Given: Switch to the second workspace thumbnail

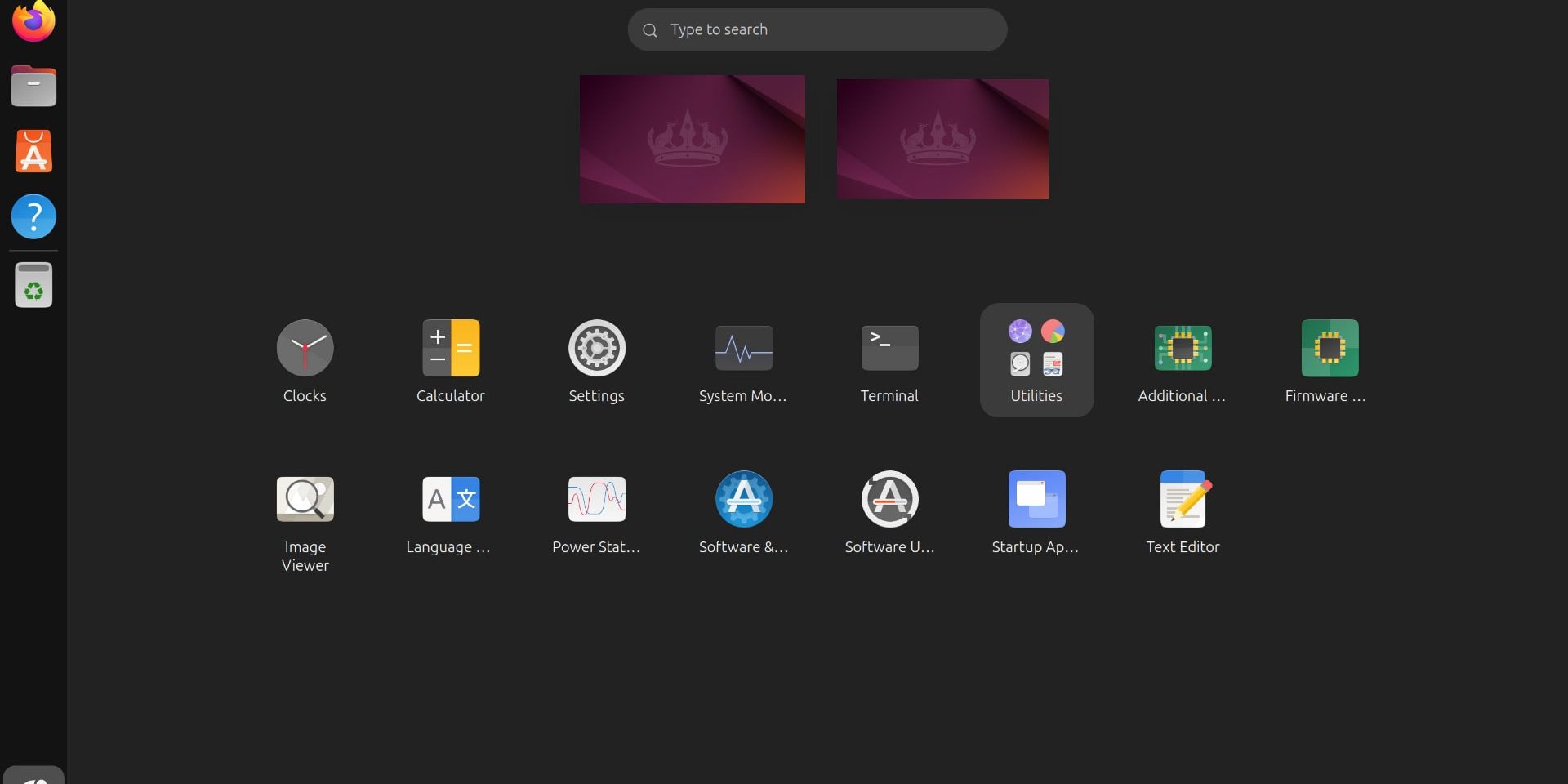Looking at the screenshot, I should coord(942,139).
